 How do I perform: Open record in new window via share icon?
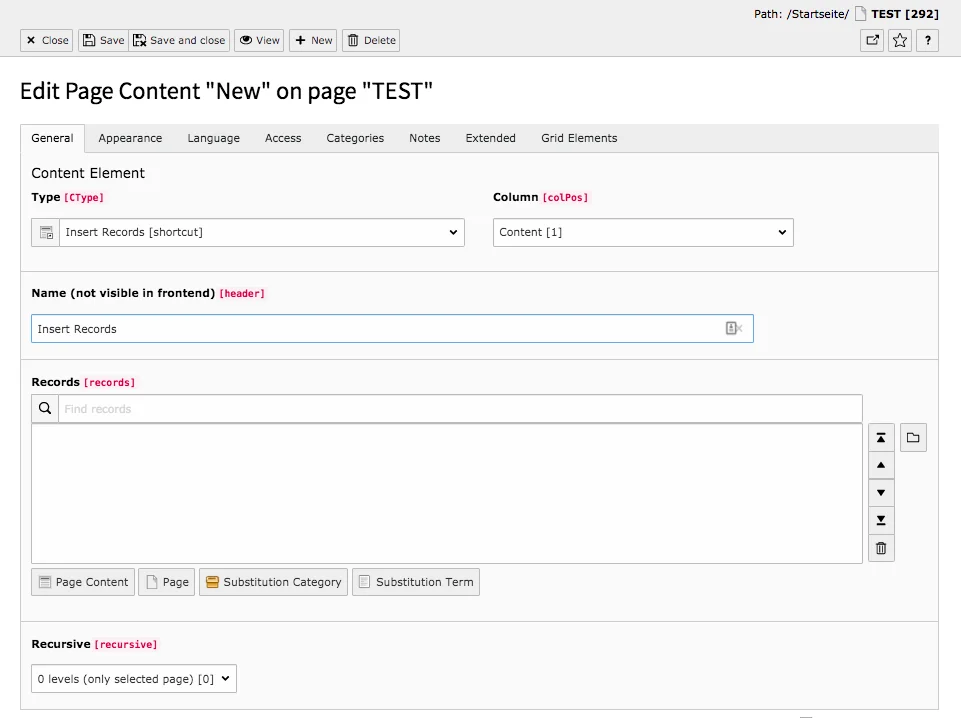pyautogui.click(x=871, y=40)
